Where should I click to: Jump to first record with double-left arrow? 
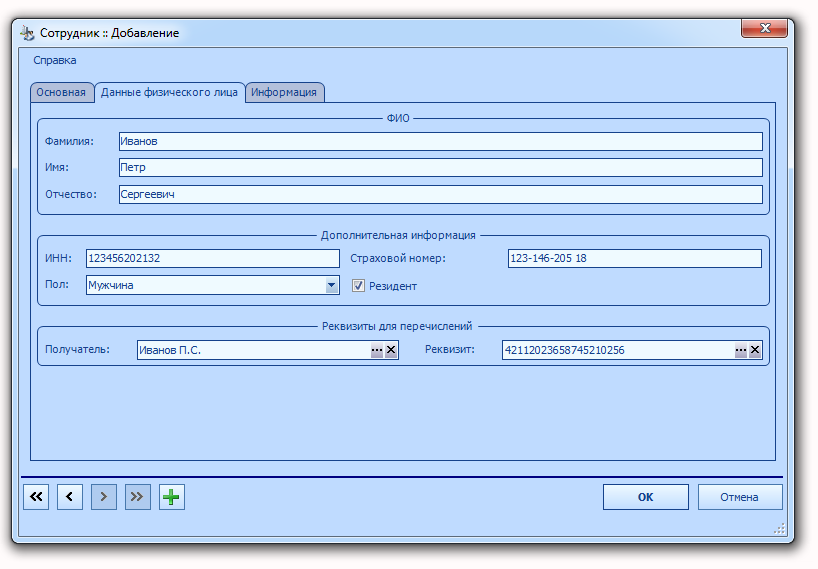pyautogui.click(x=36, y=497)
